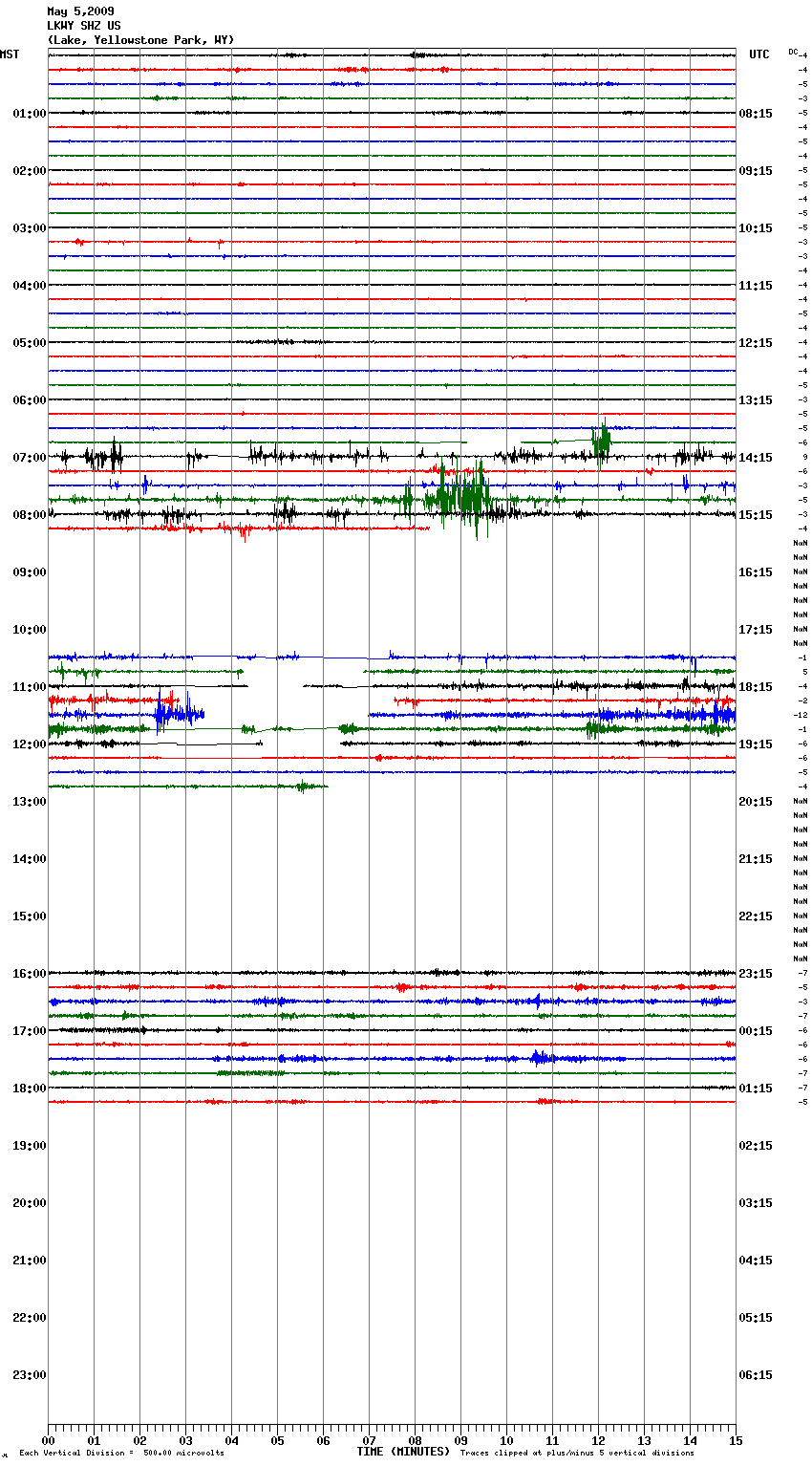This screenshot has height=1466, width=812.
Task: Click minute-axis tick label '12' at bottom
Action: (598, 1440)
